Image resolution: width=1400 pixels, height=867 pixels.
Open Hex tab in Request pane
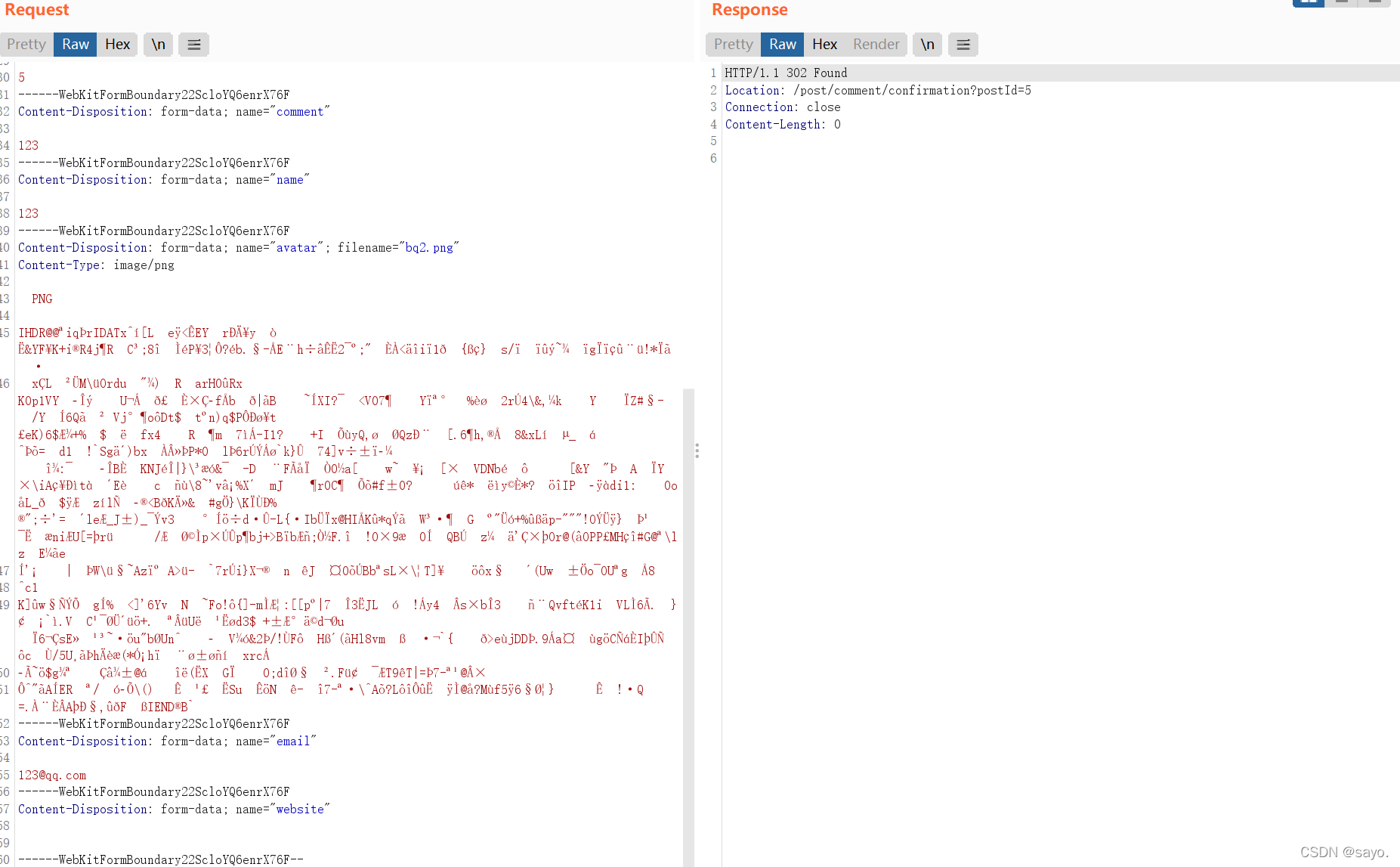(117, 45)
